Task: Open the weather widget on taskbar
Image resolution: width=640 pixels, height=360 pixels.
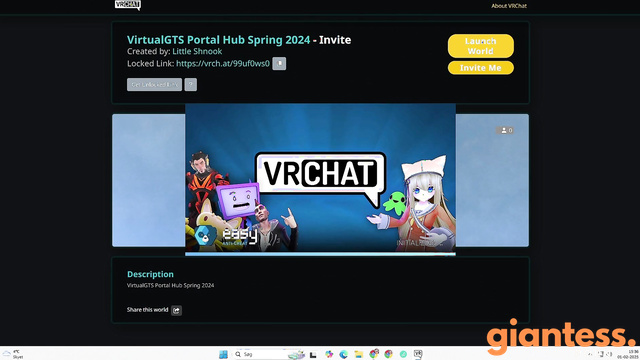Action: 13,354
